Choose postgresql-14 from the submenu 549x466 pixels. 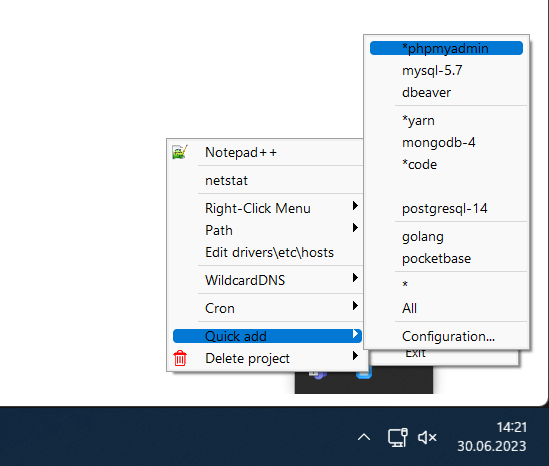pyautogui.click(x=446, y=209)
